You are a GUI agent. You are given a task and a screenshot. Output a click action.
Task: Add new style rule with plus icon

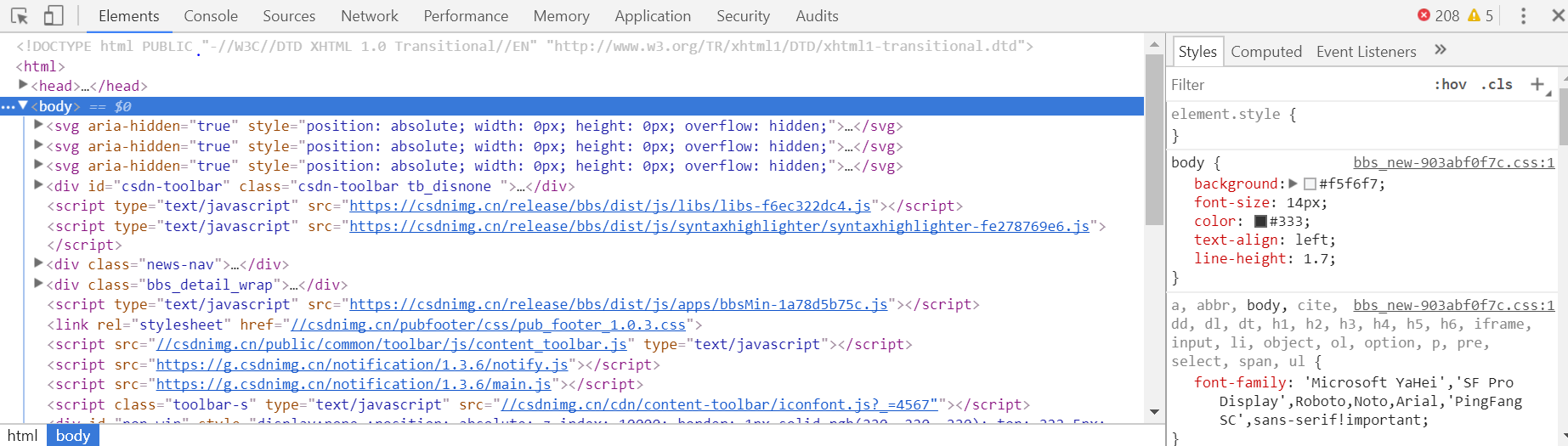[x=1537, y=84]
